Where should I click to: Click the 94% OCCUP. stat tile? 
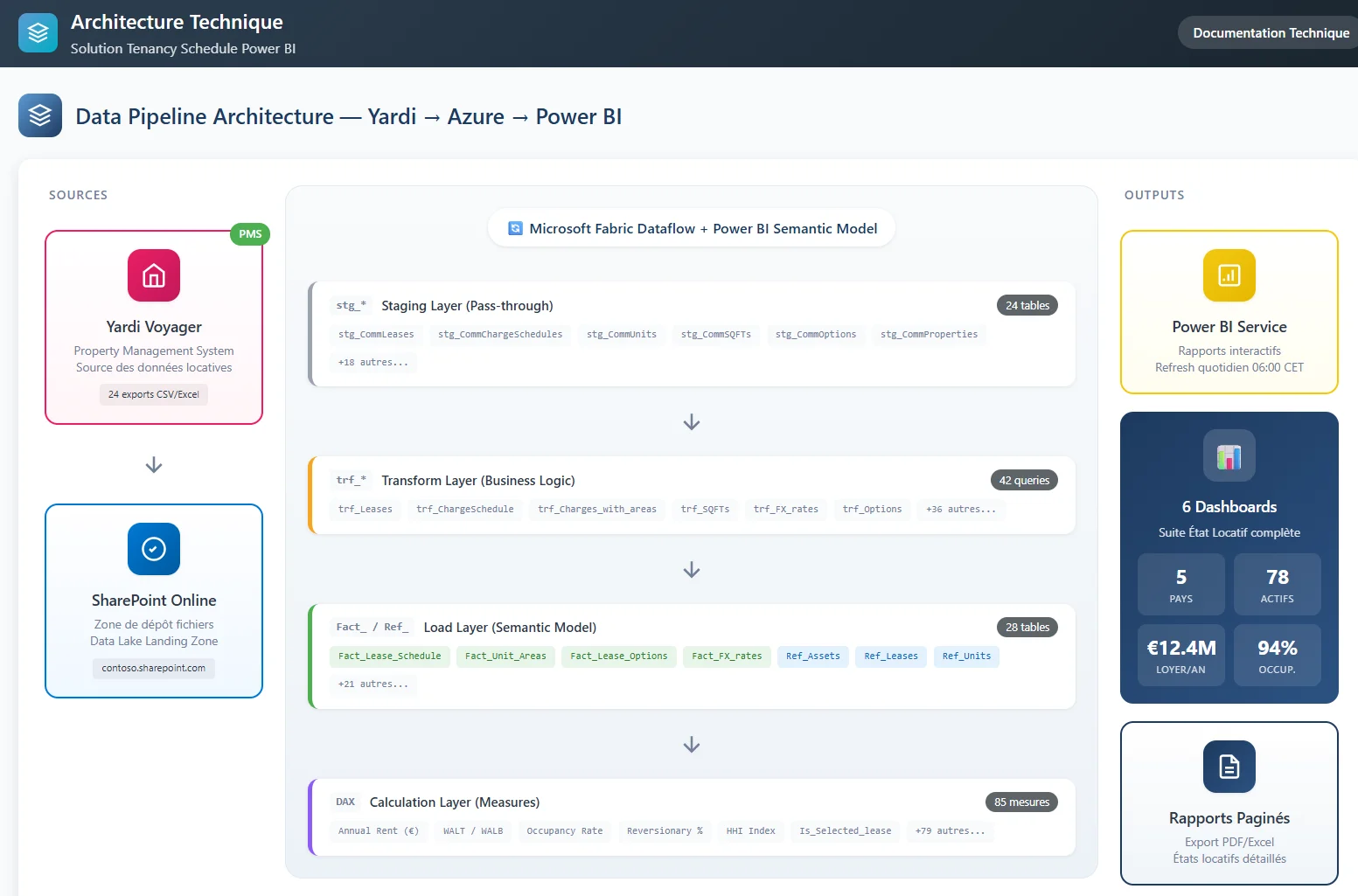pyautogui.click(x=1278, y=655)
